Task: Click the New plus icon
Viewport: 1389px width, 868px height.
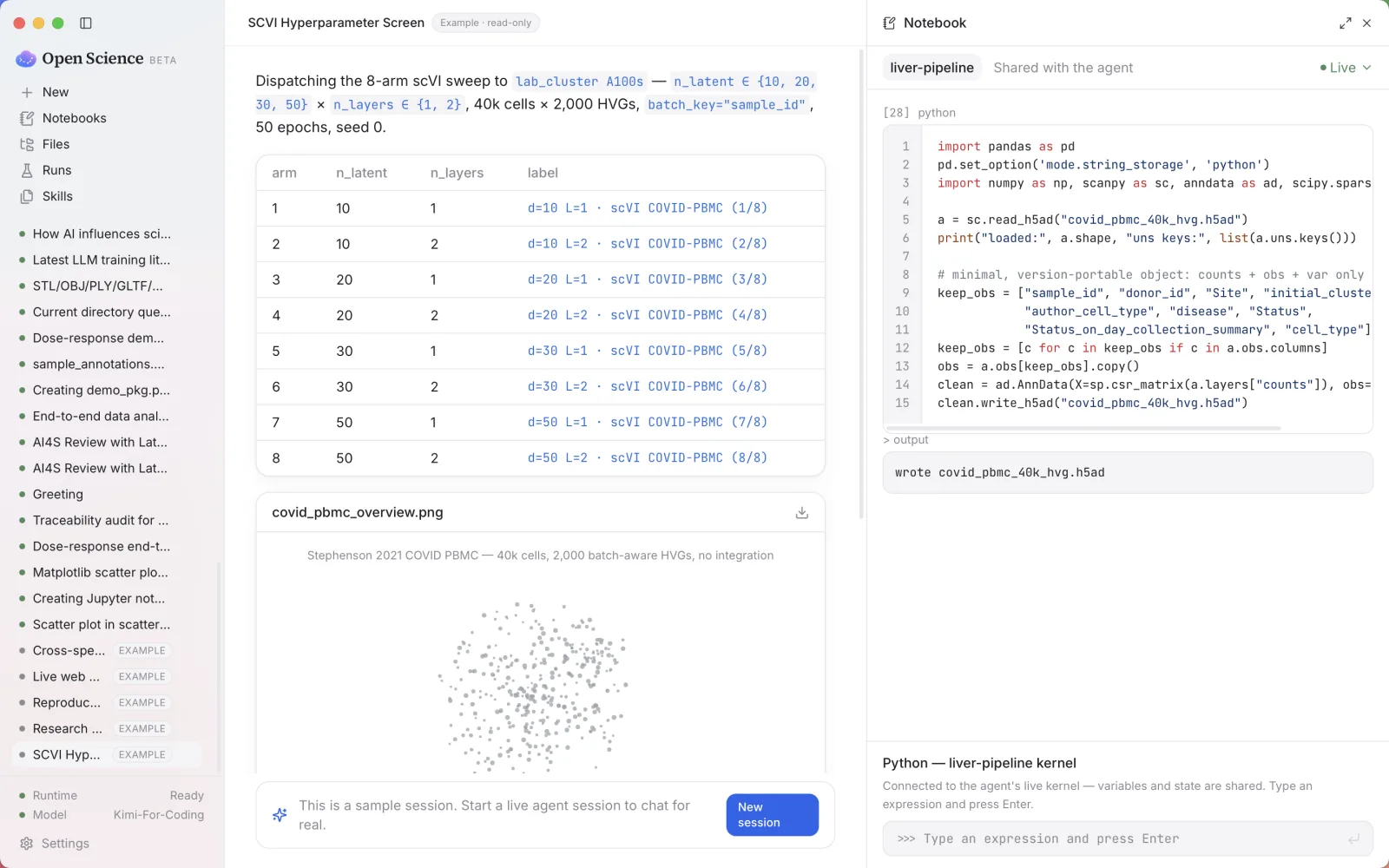Action: tap(27, 92)
